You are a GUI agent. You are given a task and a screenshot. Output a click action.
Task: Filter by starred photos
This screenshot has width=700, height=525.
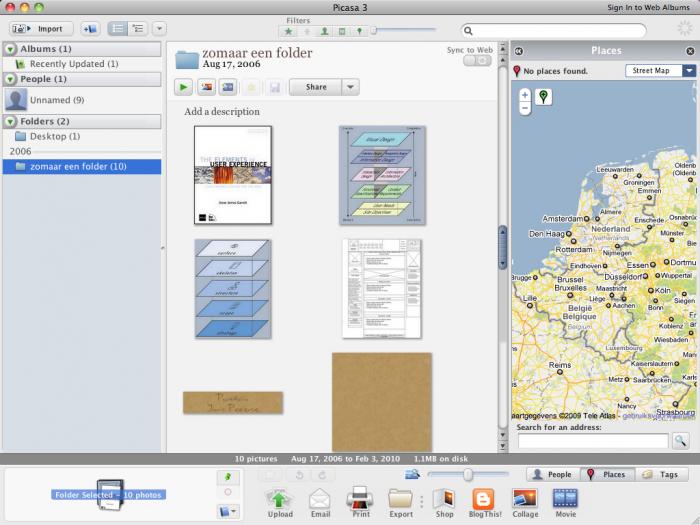coord(288,31)
